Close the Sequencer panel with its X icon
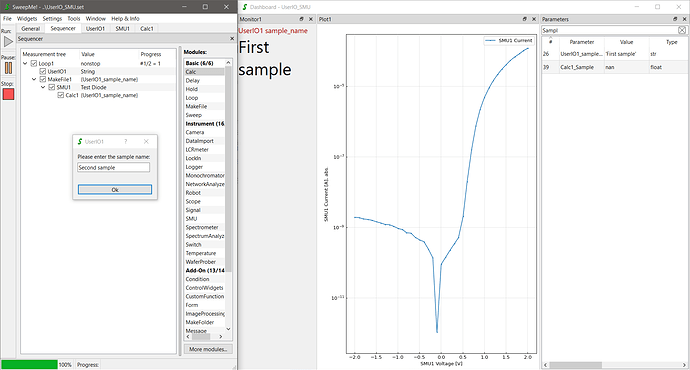690x370 pixels. (x=232, y=39)
